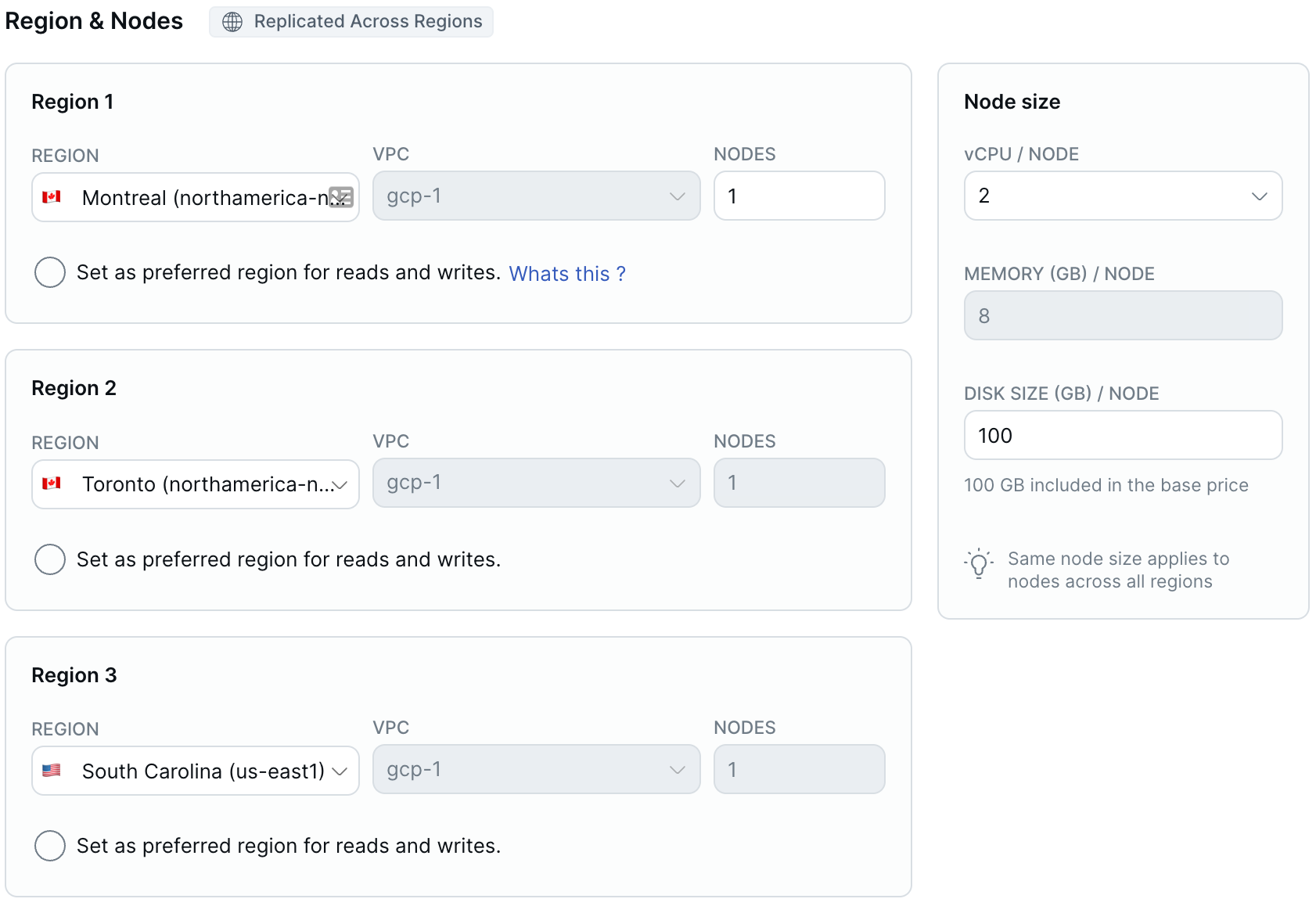Click the Canadian flag beside Montreal
Viewport: 1316px width, 906px height.
52,198
